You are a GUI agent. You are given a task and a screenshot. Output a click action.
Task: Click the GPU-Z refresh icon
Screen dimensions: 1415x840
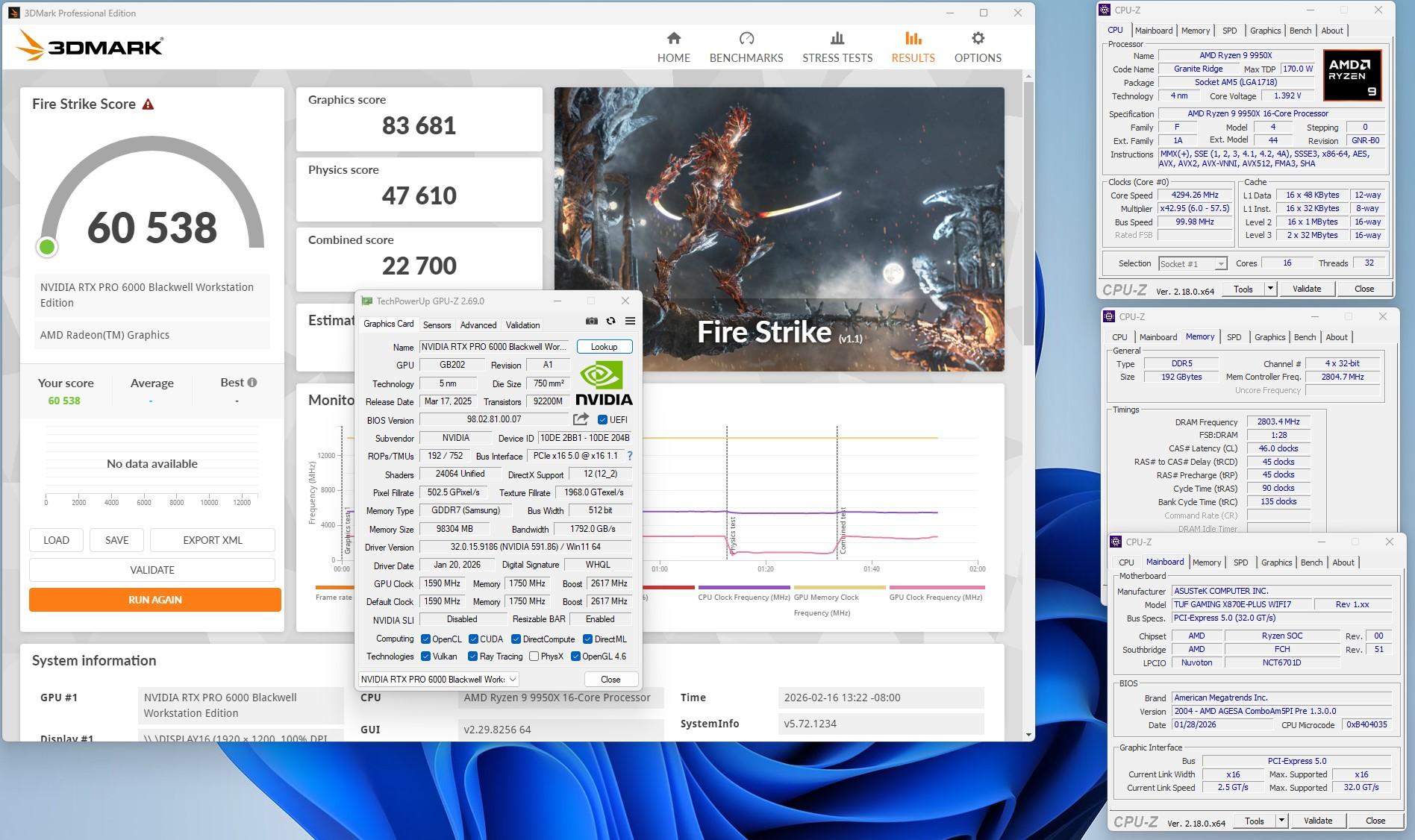[610, 321]
